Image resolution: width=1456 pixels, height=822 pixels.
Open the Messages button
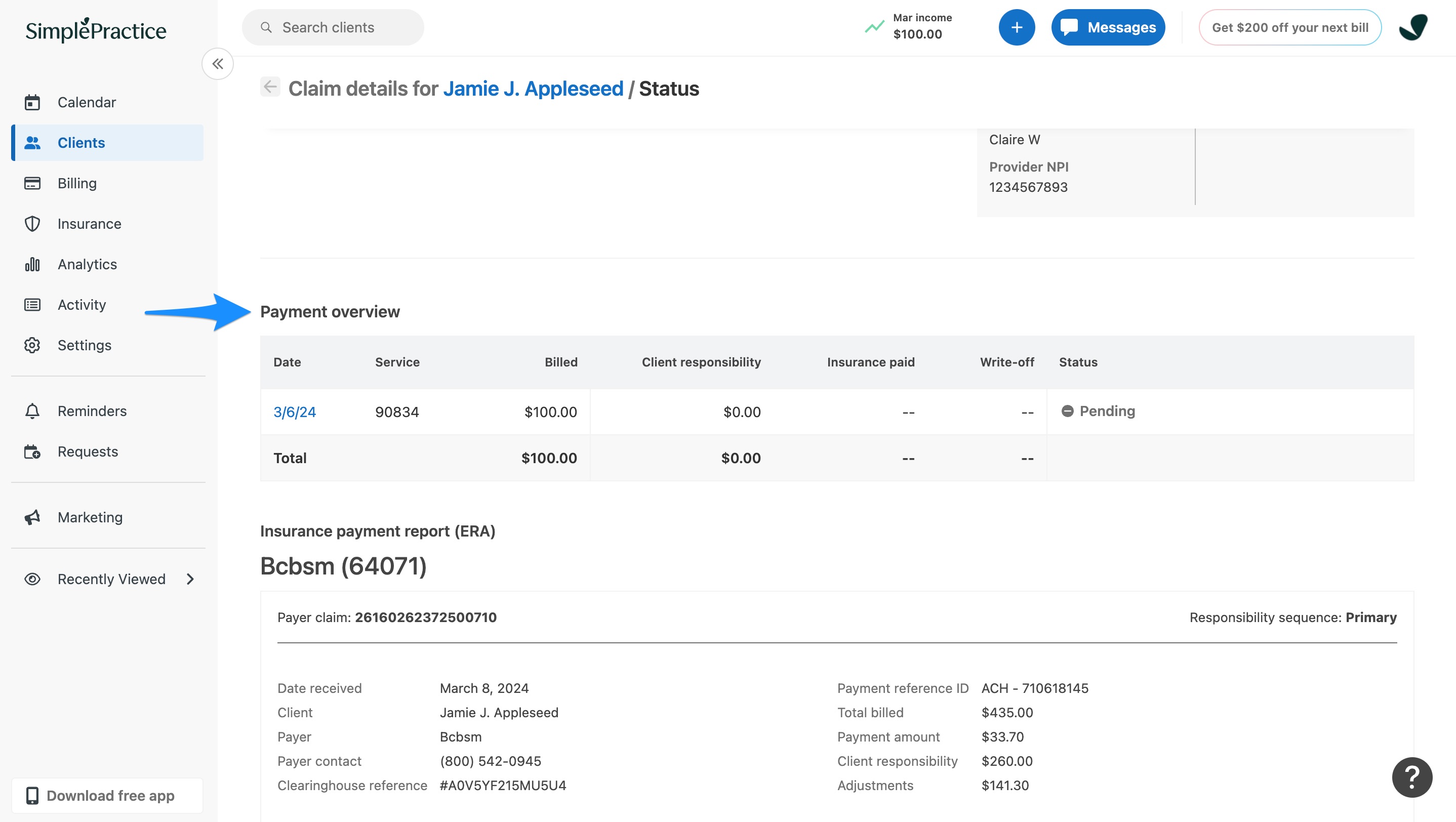coord(1108,27)
